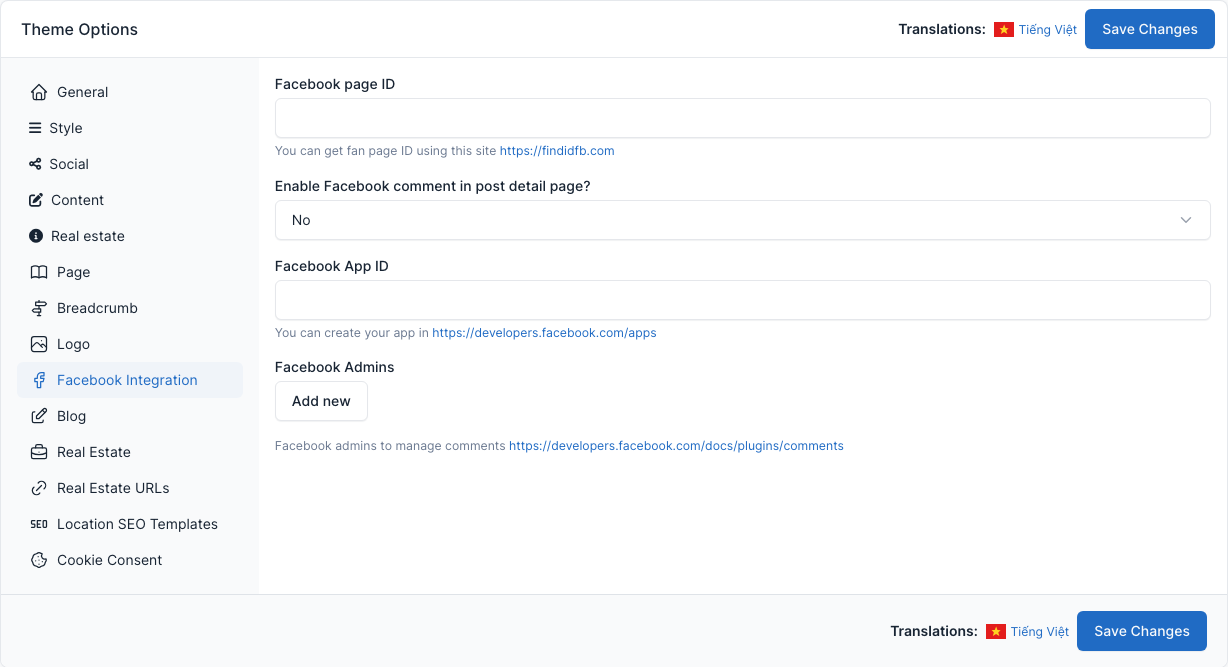Go to Location SEO Templates
This screenshot has height=667, width=1228.
click(130, 524)
